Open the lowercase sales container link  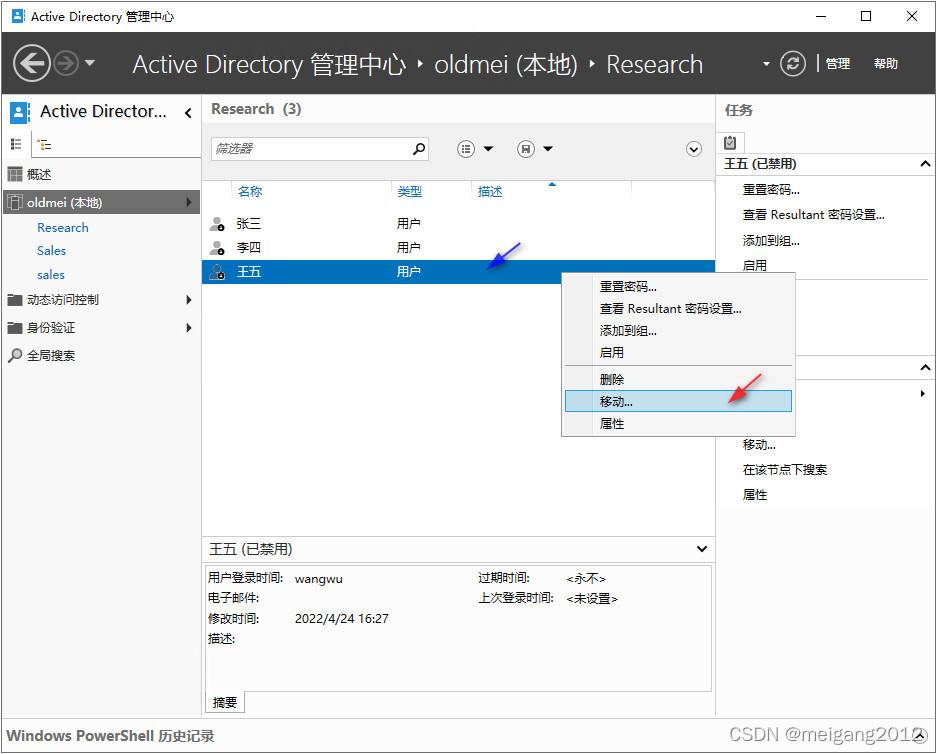51,275
